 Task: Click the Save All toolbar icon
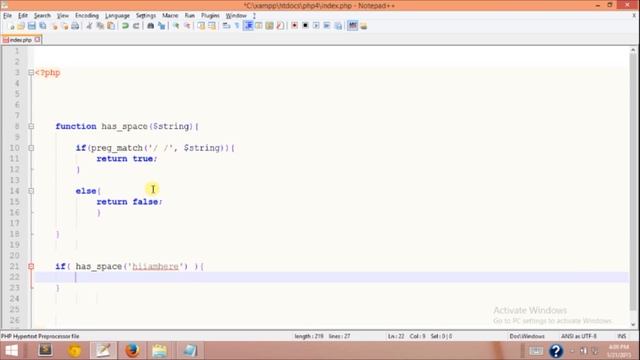click(x=42, y=26)
